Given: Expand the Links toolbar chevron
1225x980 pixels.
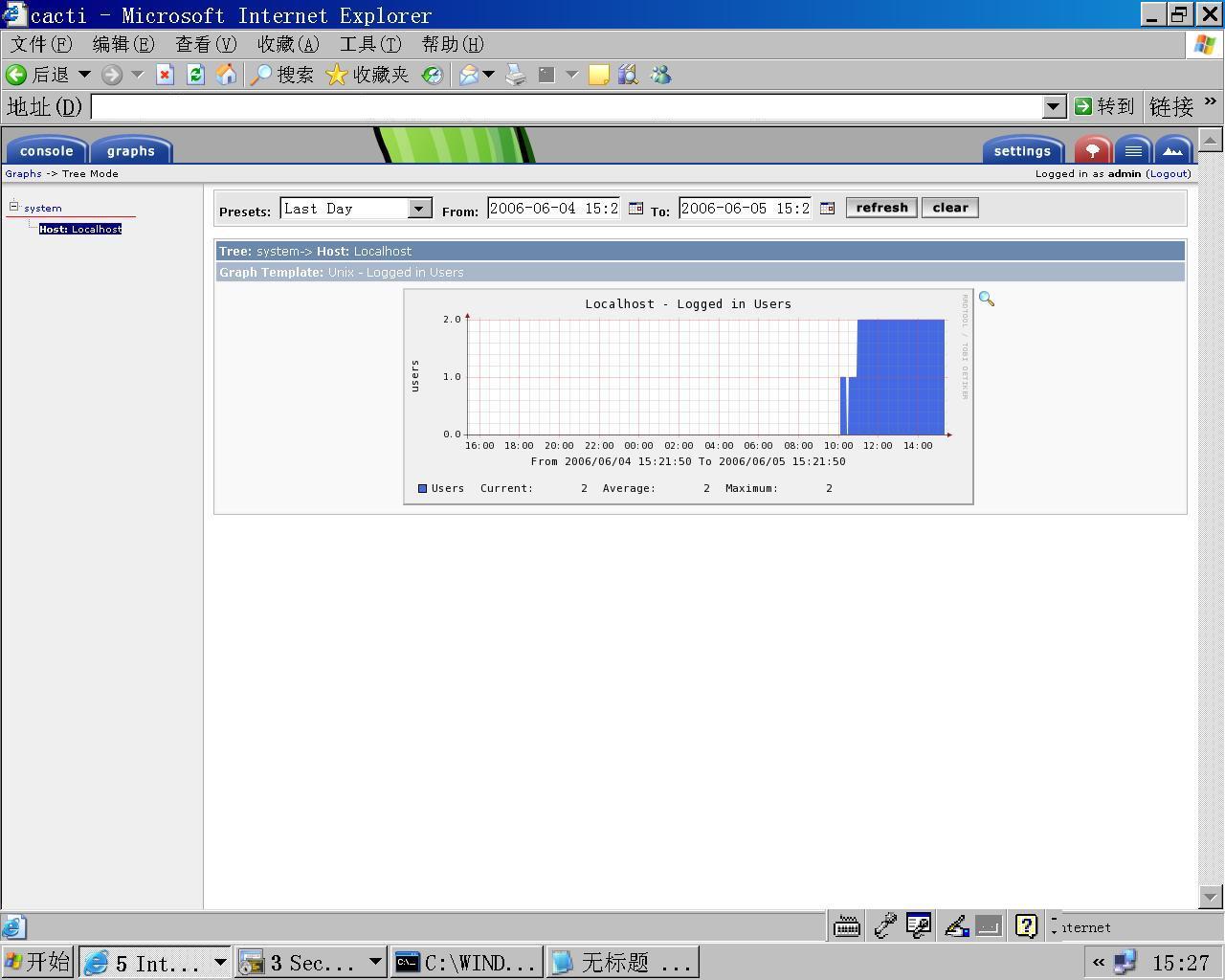Looking at the screenshot, I should (x=1211, y=100).
